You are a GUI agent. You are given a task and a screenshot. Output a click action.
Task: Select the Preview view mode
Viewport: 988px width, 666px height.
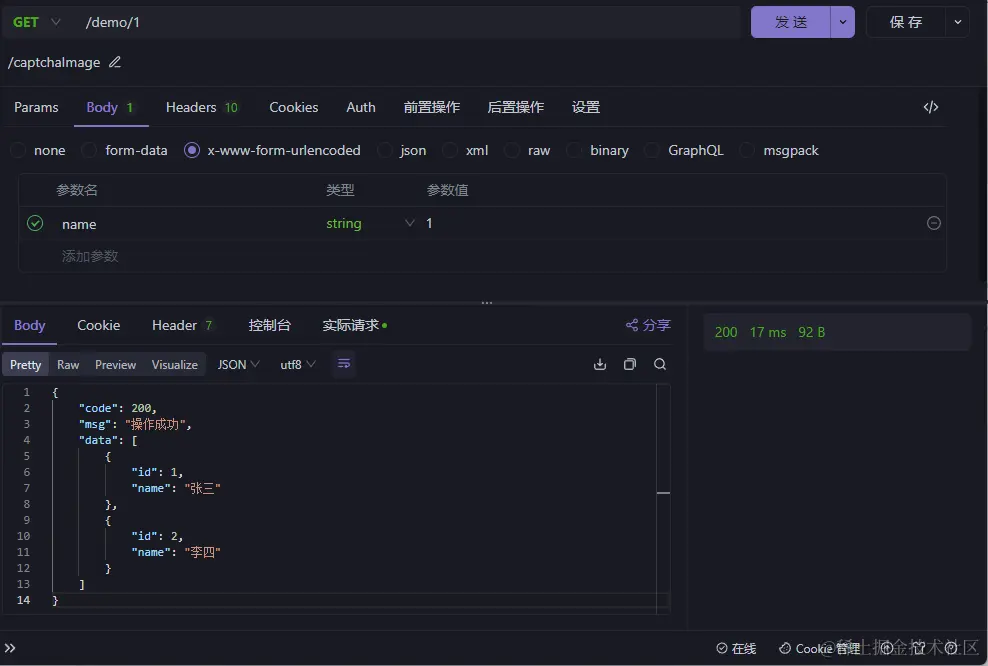pos(115,364)
